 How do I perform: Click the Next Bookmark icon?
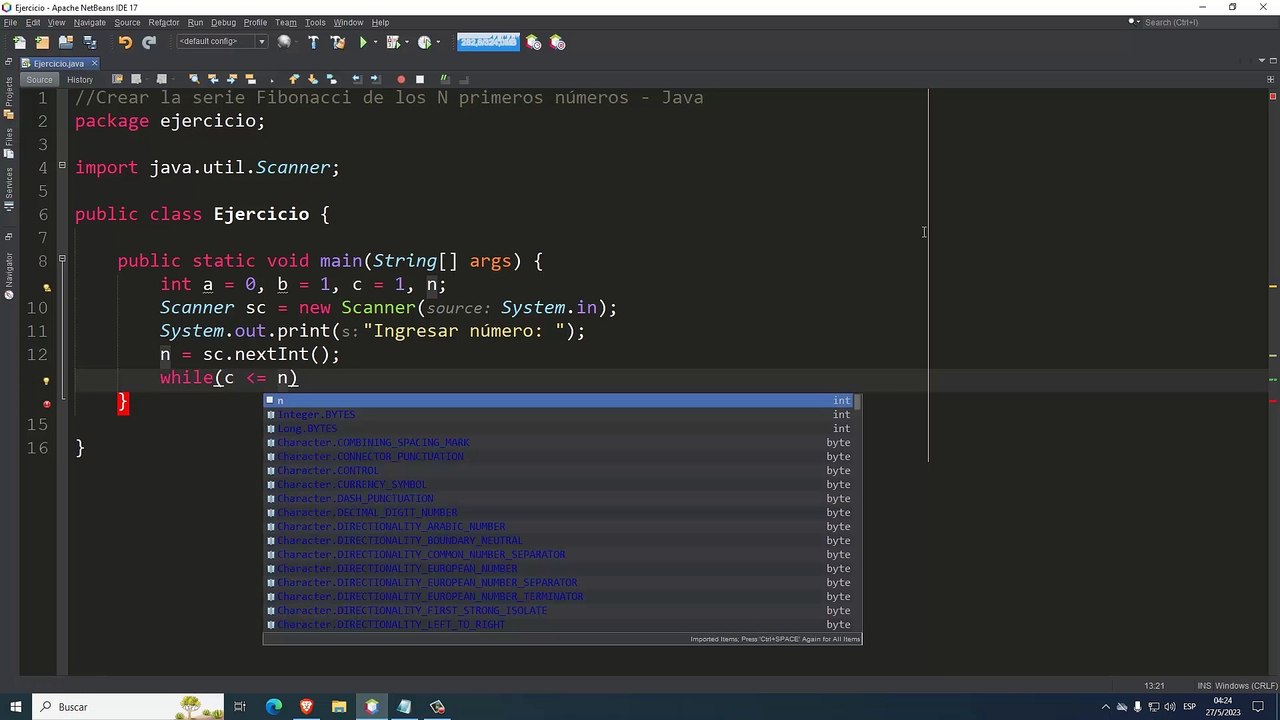tap(313, 79)
